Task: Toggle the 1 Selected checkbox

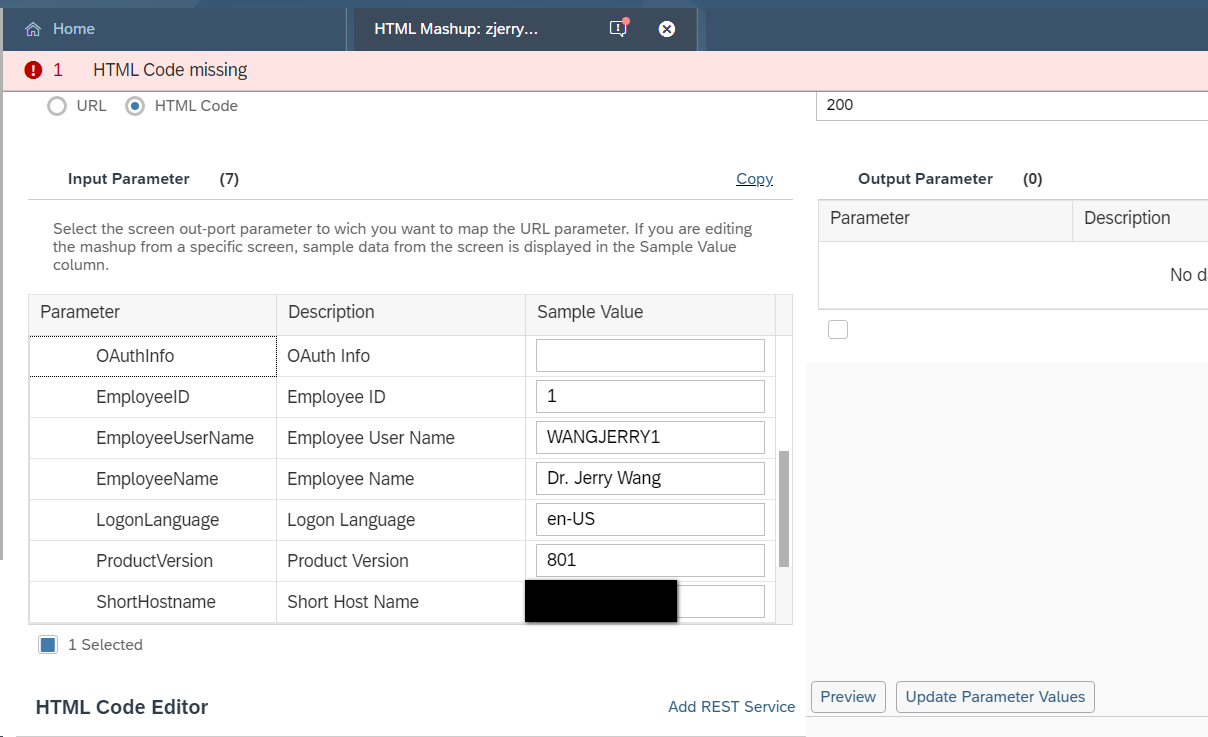Action: (x=48, y=645)
